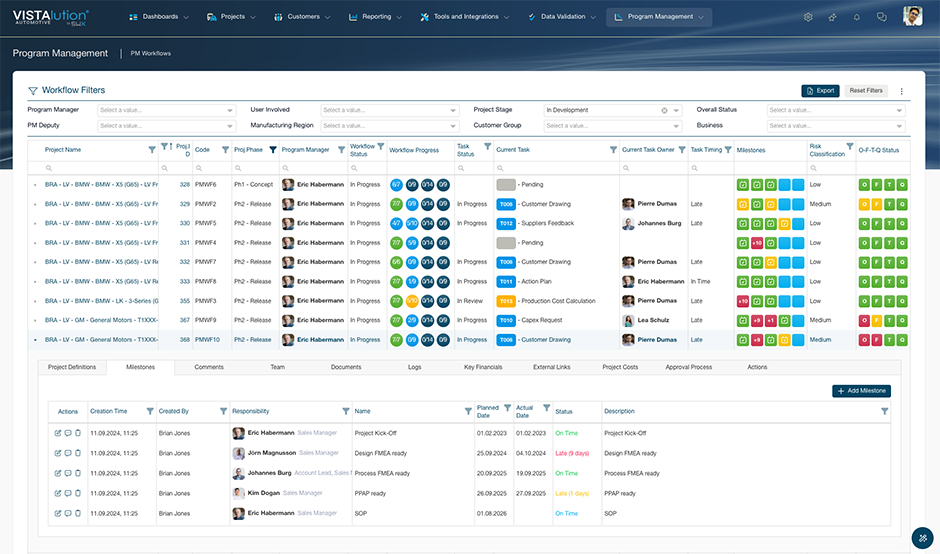
Task: Click the Reset Filters button
Action: pos(866,91)
